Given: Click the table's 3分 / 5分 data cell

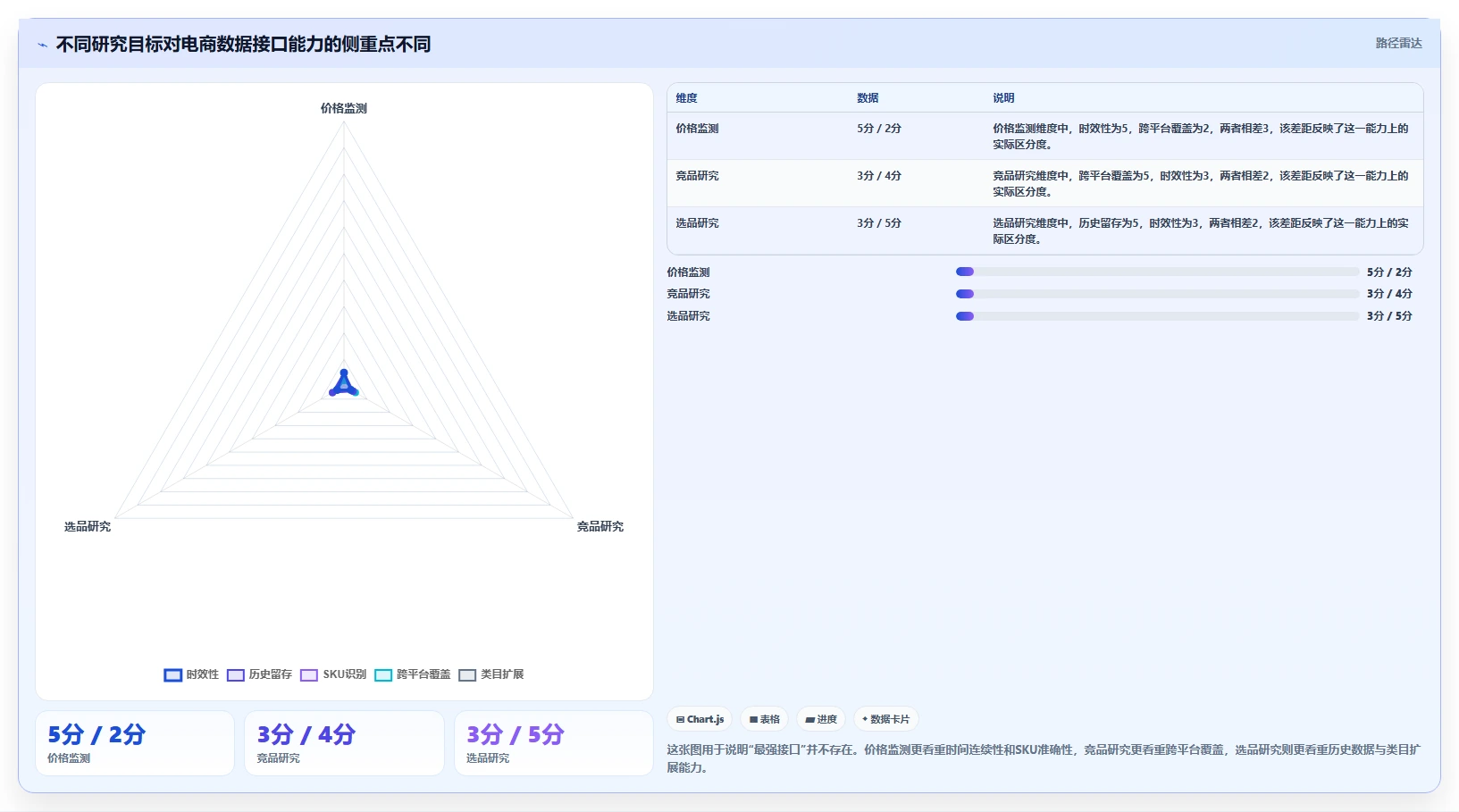Looking at the screenshot, I should [879, 223].
